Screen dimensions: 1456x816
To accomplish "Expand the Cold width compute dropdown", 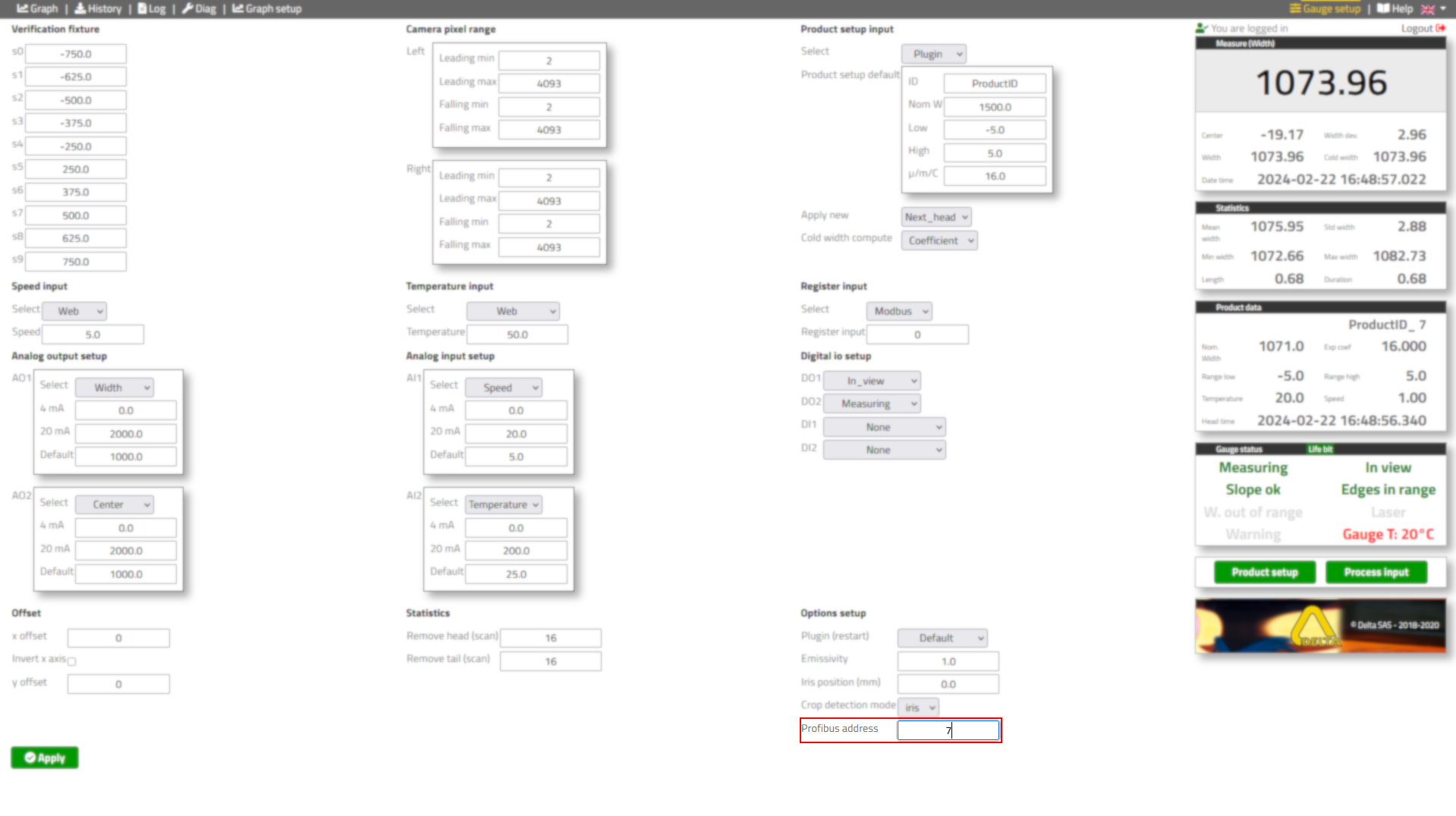I will click(939, 240).
